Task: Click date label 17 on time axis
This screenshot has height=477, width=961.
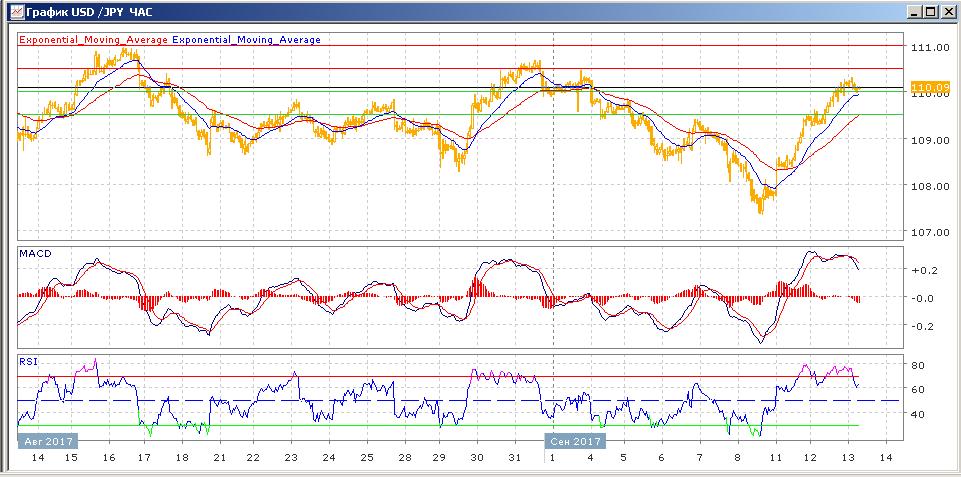Action: point(145,459)
